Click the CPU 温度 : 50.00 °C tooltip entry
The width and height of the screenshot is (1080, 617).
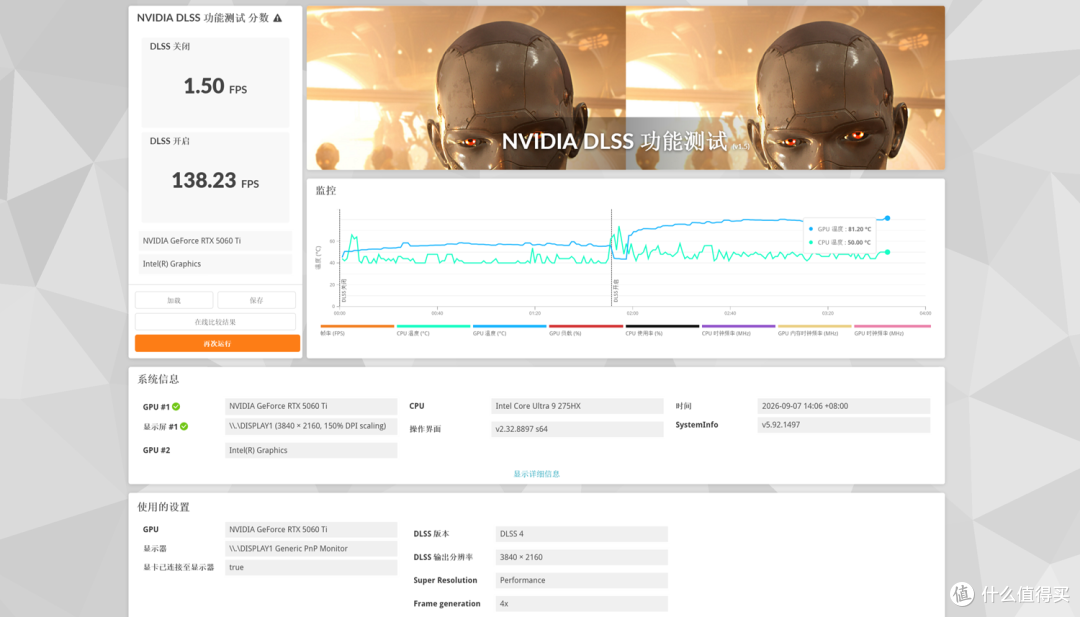[x=840, y=242]
